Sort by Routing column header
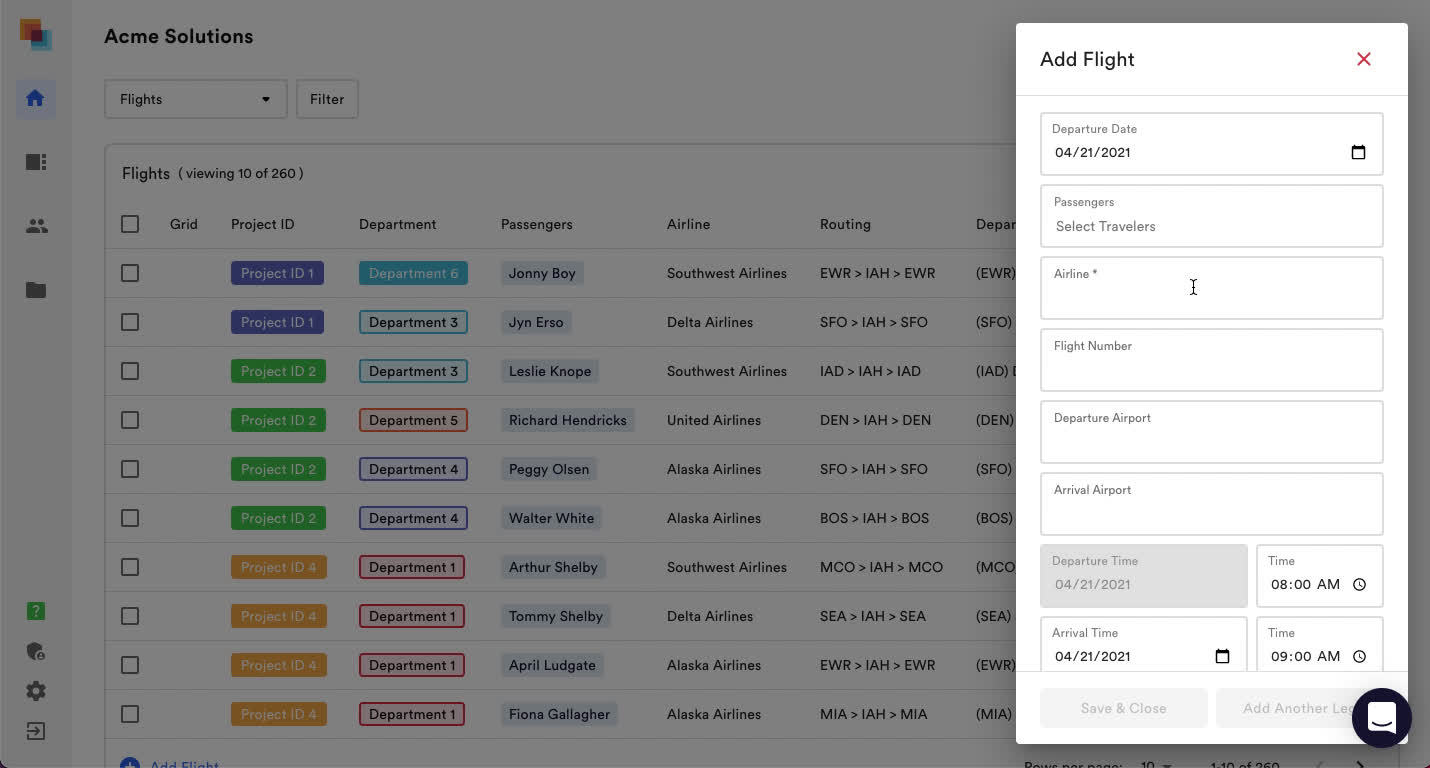Screen dimensions: 1430x768 click(x=845, y=224)
